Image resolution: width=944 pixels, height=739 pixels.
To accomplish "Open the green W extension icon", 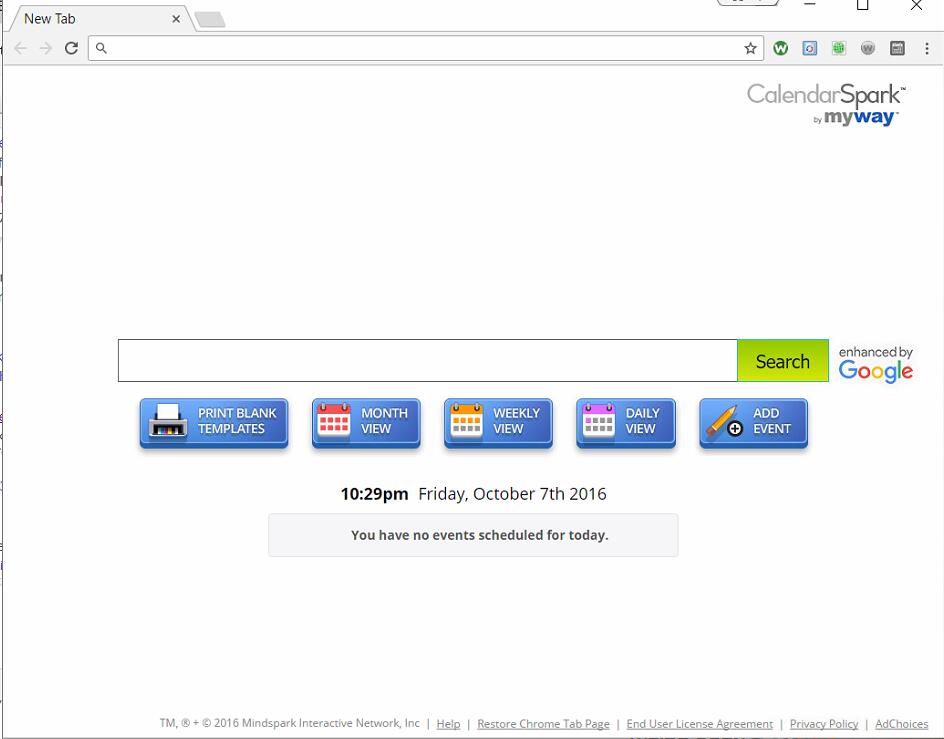I will point(780,48).
